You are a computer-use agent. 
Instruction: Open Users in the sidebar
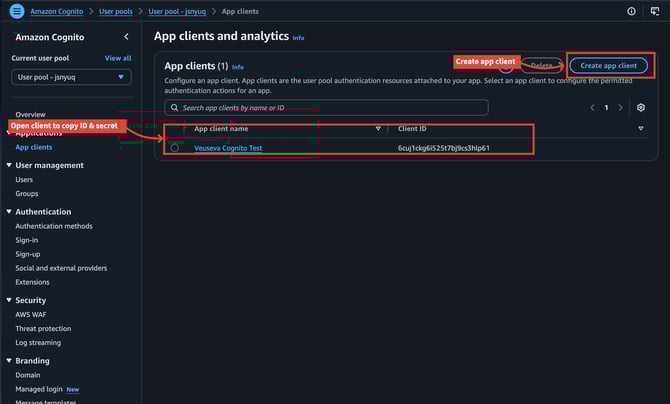click(24, 180)
